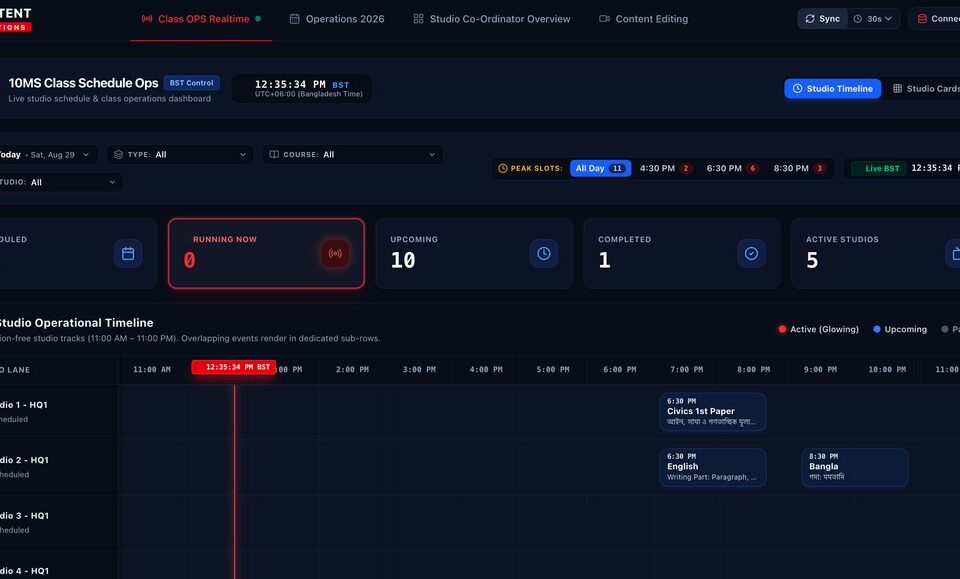Click the layers icon in the TYPE filter
Image resolution: width=960 pixels, height=579 pixels.
(x=119, y=155)
